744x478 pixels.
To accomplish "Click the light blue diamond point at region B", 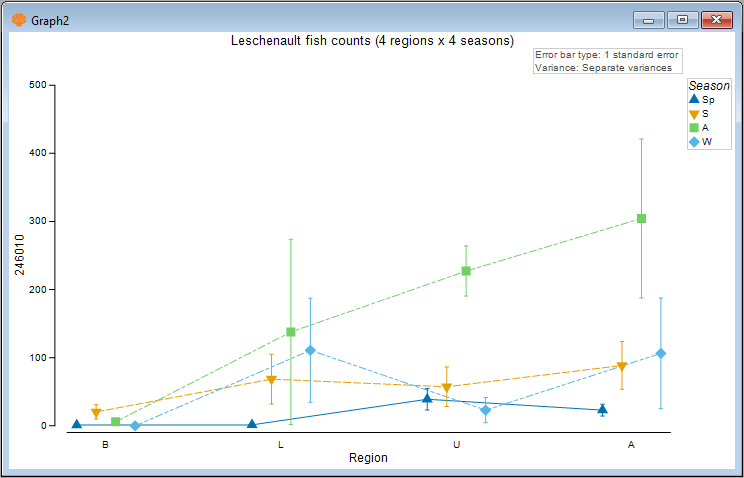I will coord(135,426).
